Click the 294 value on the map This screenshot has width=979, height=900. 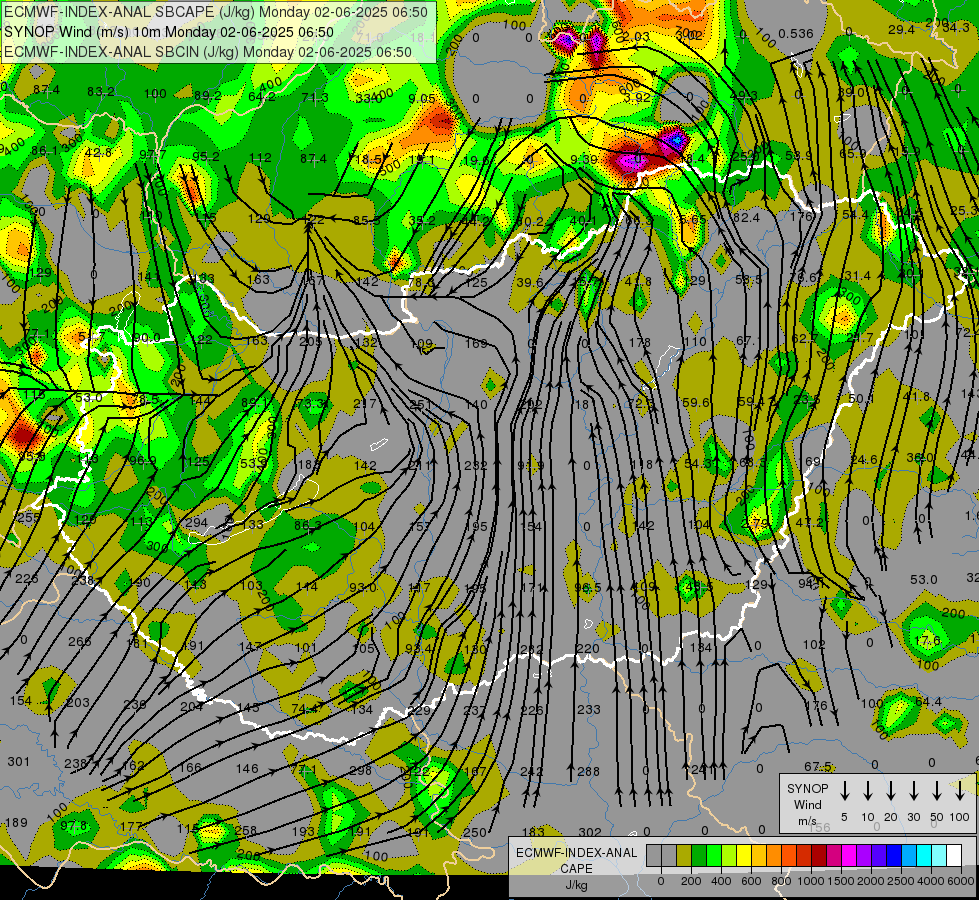click(x=196, y=522)
